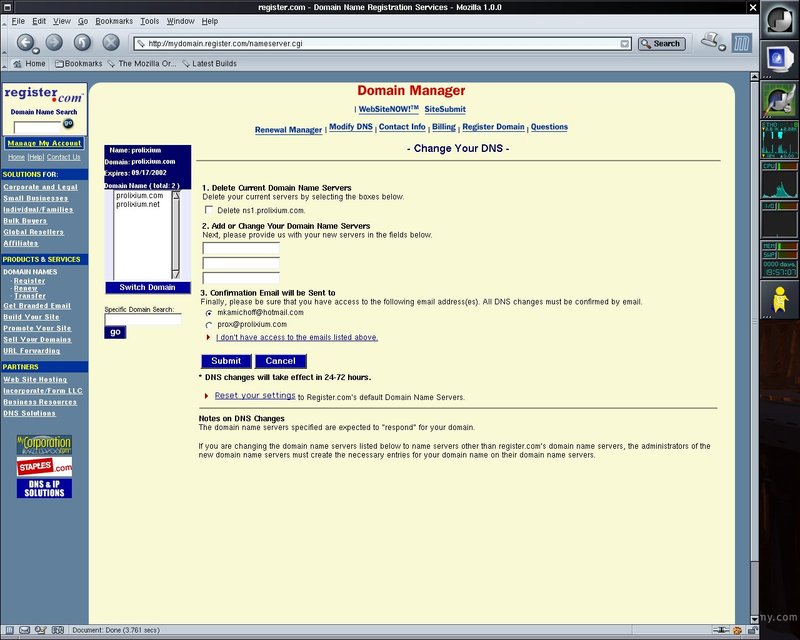
Task: Select prolixium.net in the domain list
Action: click(x=138, y=204)
